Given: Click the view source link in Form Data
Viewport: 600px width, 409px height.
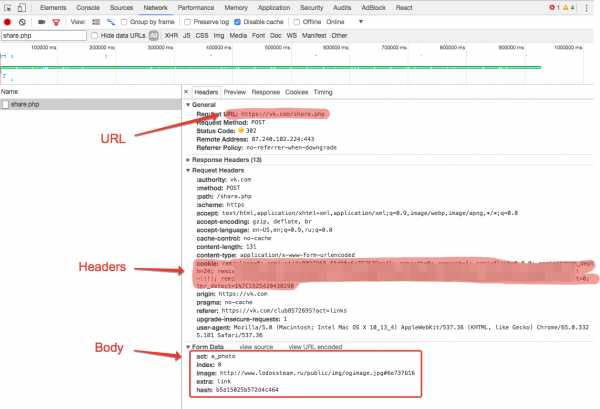Looking at the screenshot, I should 256,347.
